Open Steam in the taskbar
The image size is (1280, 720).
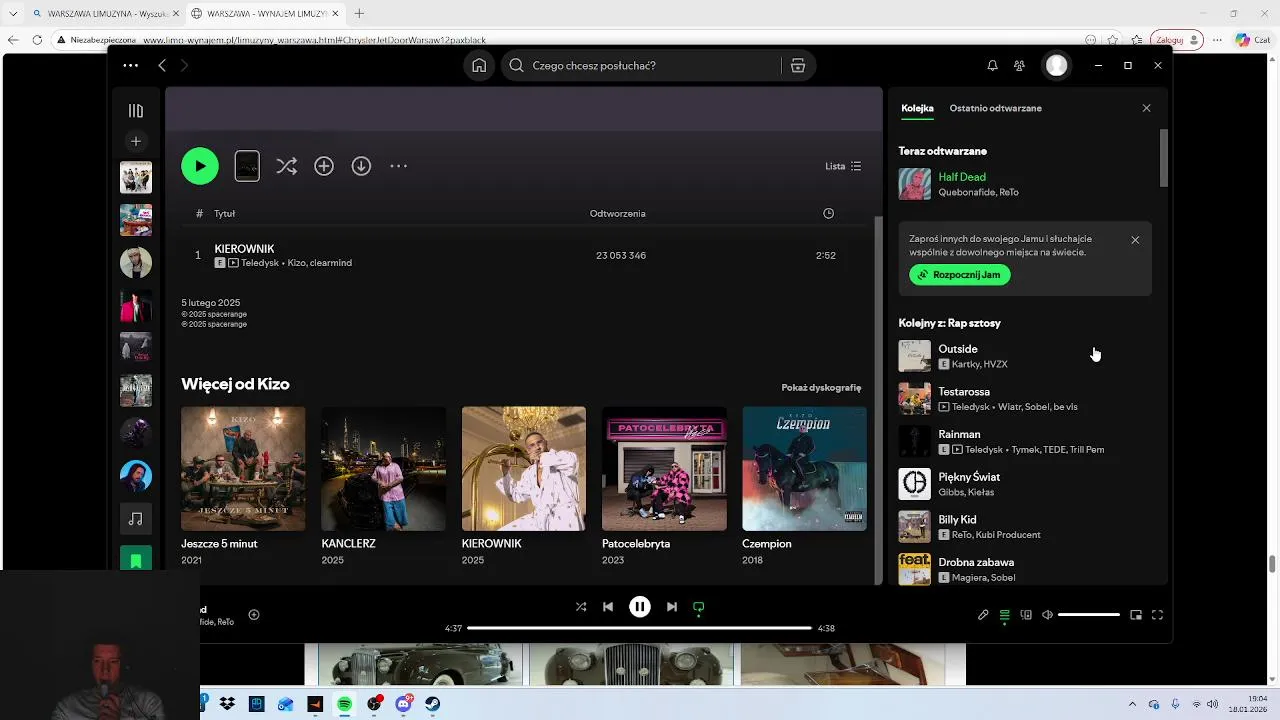point(432,704)
